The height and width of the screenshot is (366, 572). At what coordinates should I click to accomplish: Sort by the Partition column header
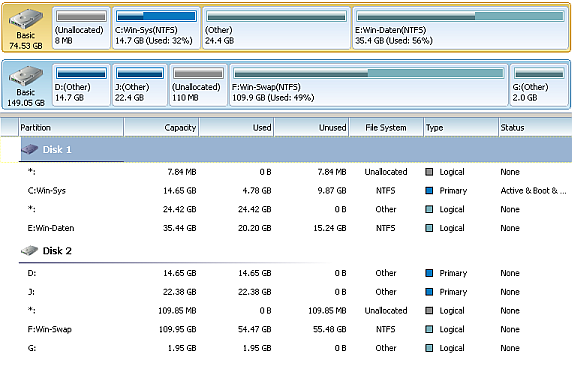coord(71,127)
